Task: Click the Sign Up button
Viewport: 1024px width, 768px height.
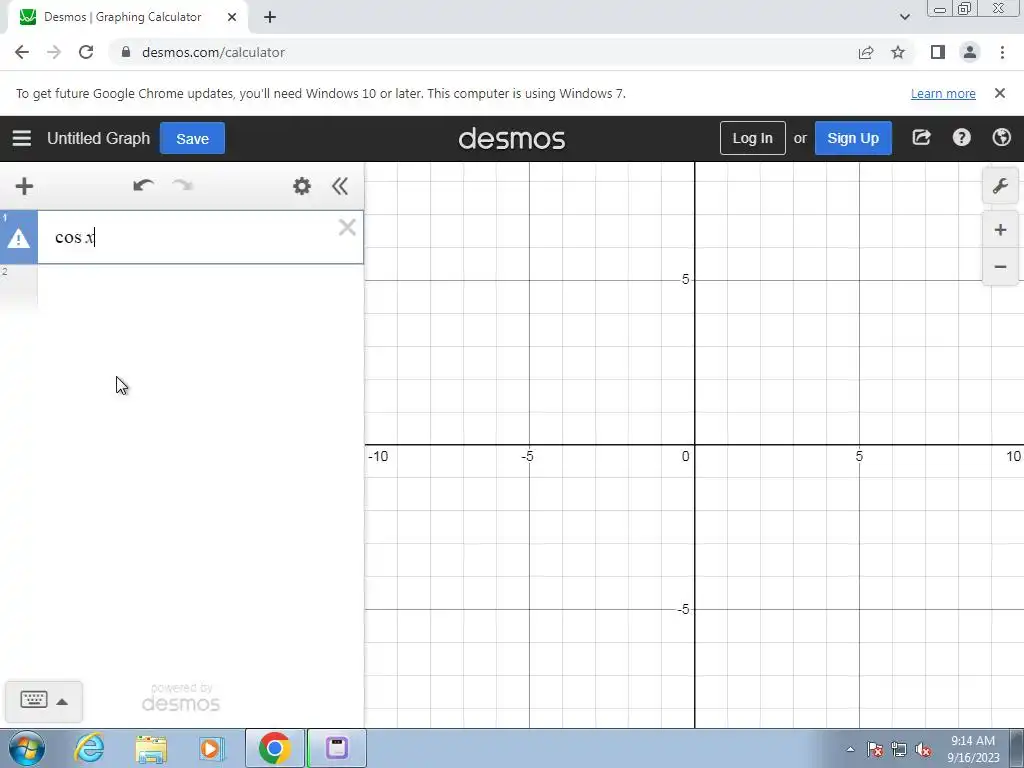Action: tap(853, 138)
